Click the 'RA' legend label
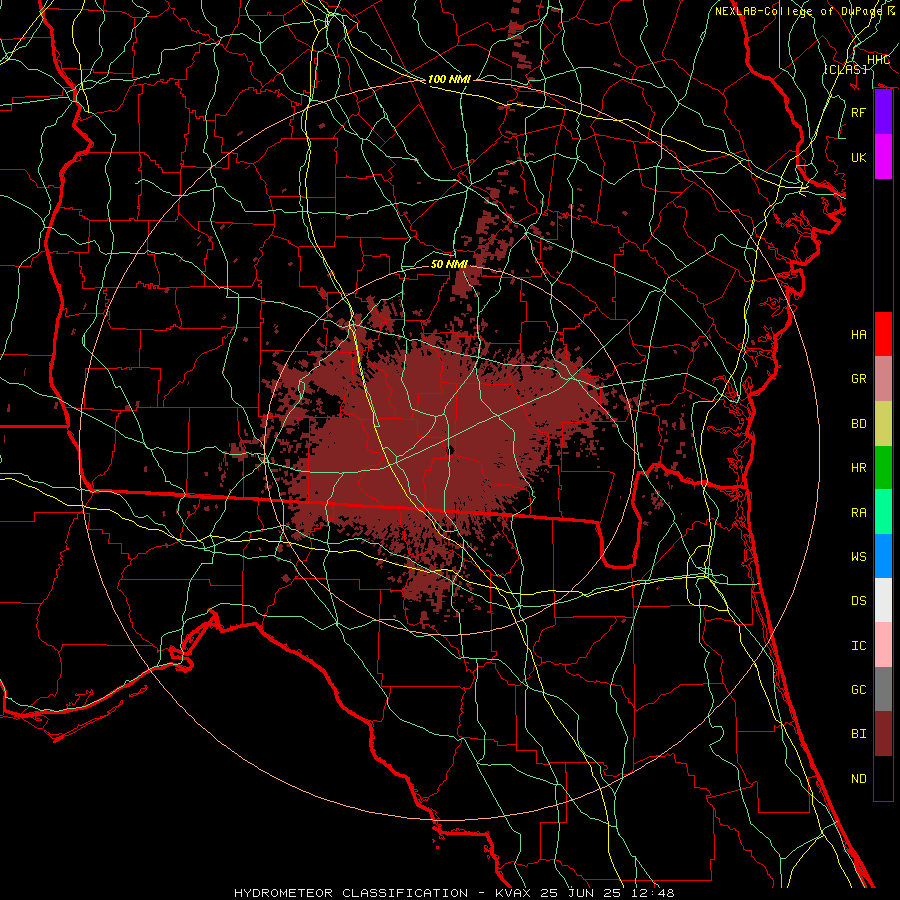 click(859, 513)
